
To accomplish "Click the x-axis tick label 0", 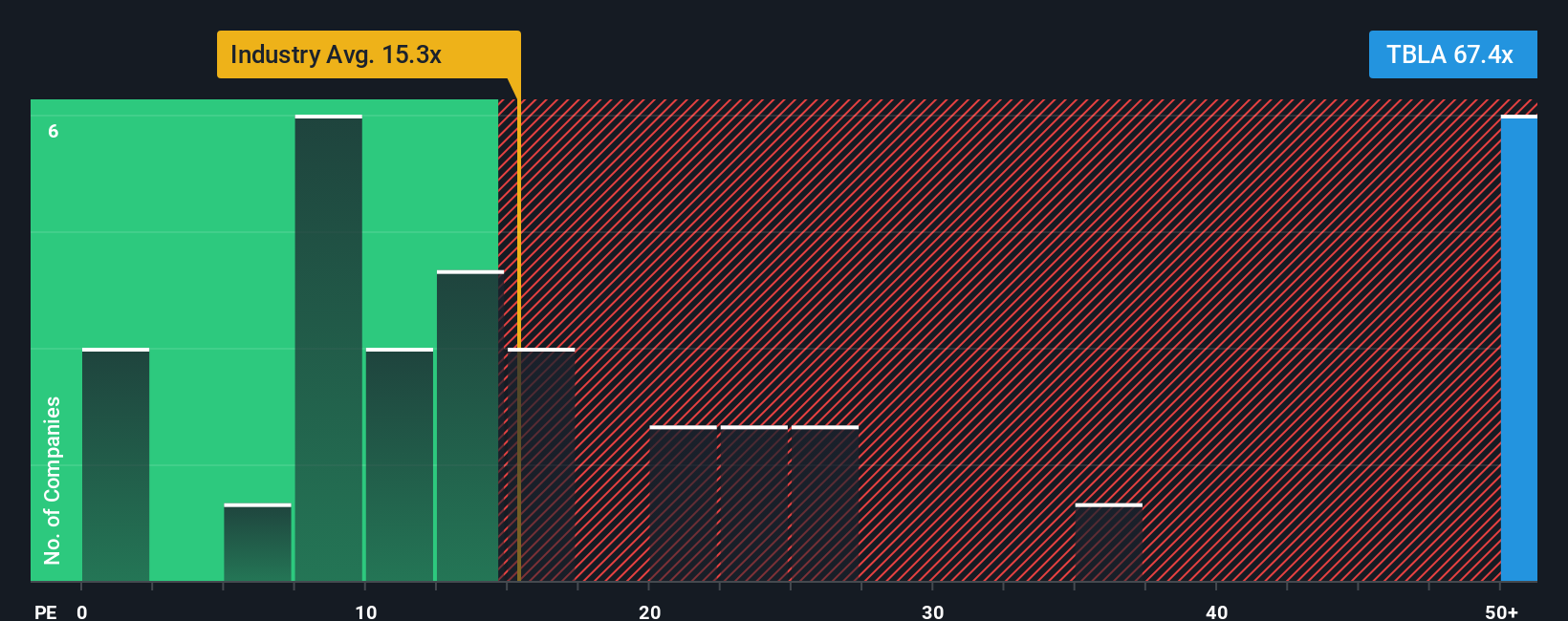I will pyautogui.click(x=82, y=612).
